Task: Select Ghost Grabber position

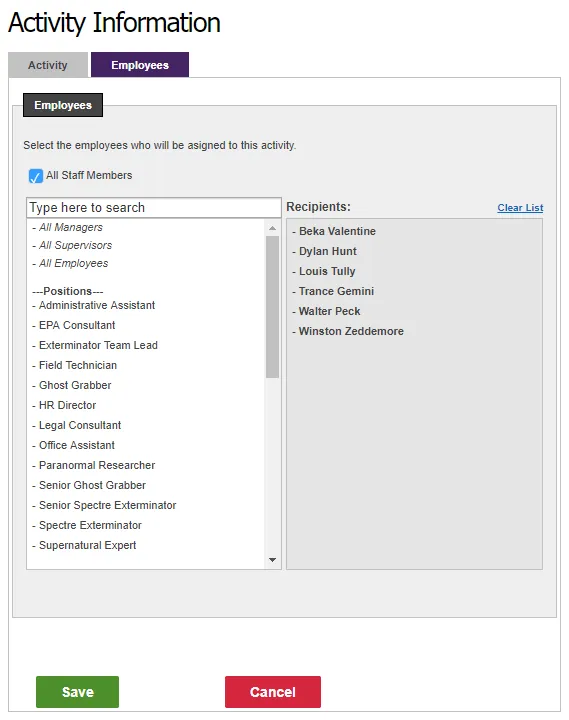Action: point(75,385)
